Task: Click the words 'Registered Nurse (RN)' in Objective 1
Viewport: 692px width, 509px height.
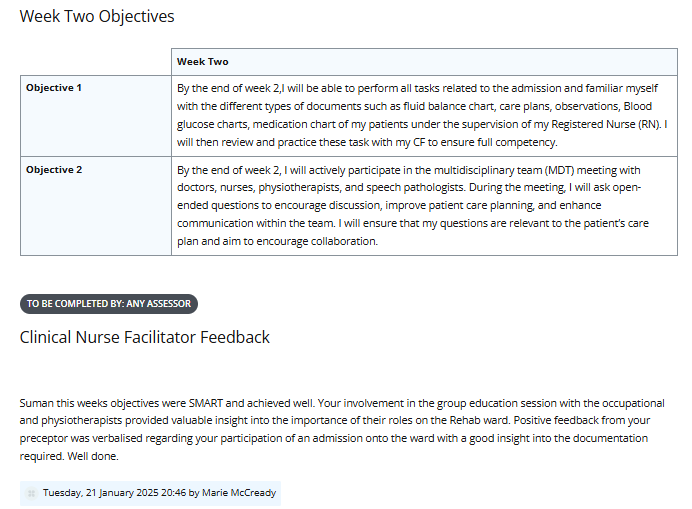Action: pyautogui.click(x=606, y=124)
